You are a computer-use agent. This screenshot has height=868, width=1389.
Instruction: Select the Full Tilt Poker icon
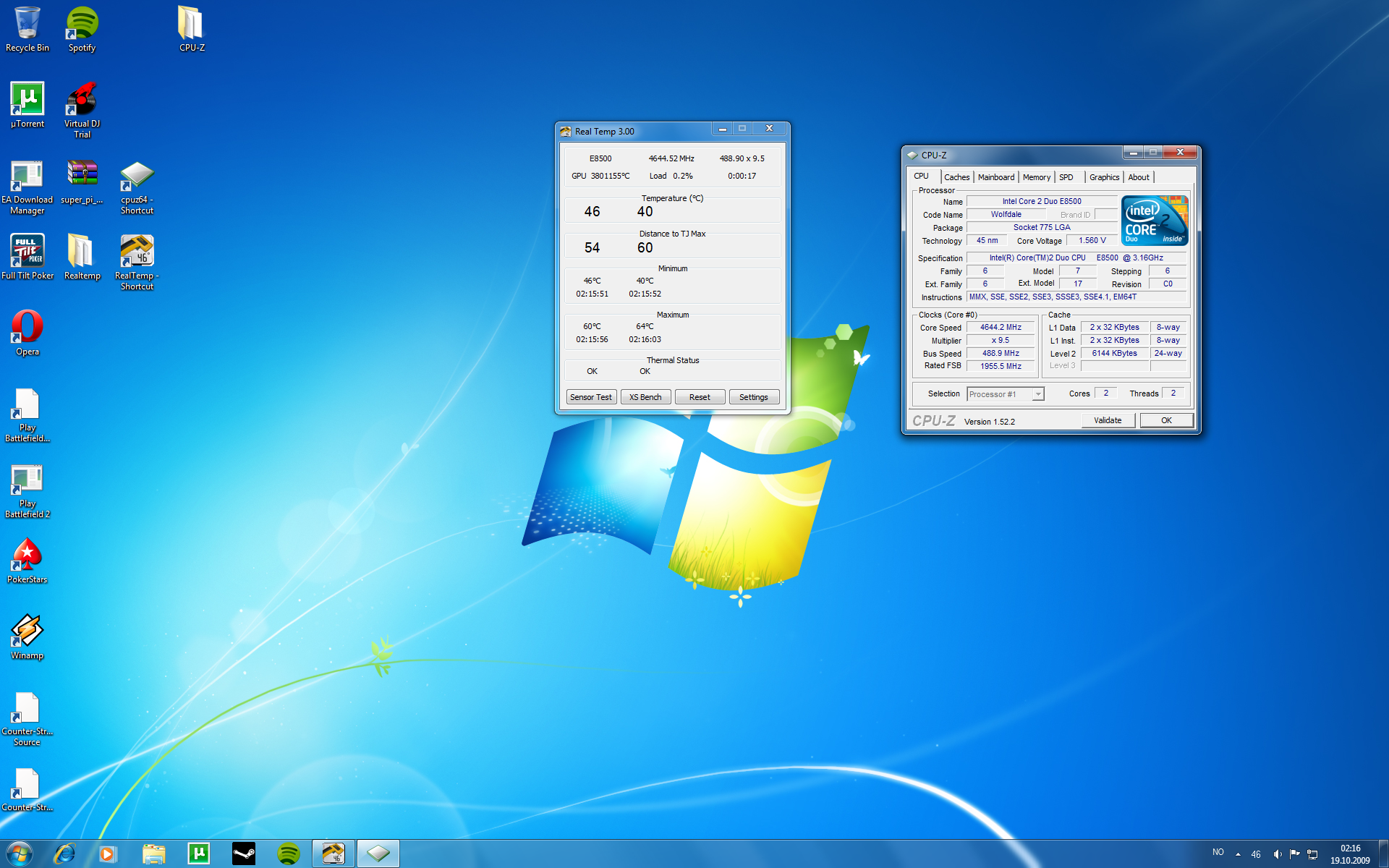[27, 257]
